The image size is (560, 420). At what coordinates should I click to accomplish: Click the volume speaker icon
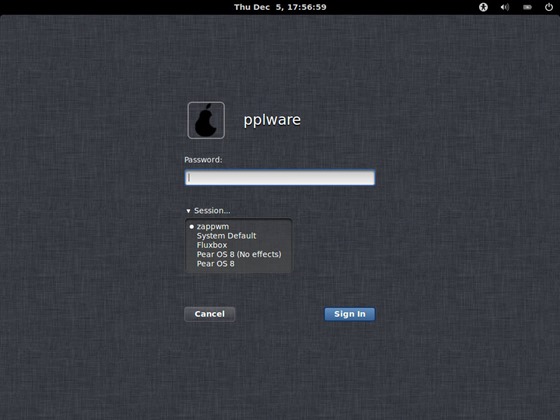tap(505, 7)
